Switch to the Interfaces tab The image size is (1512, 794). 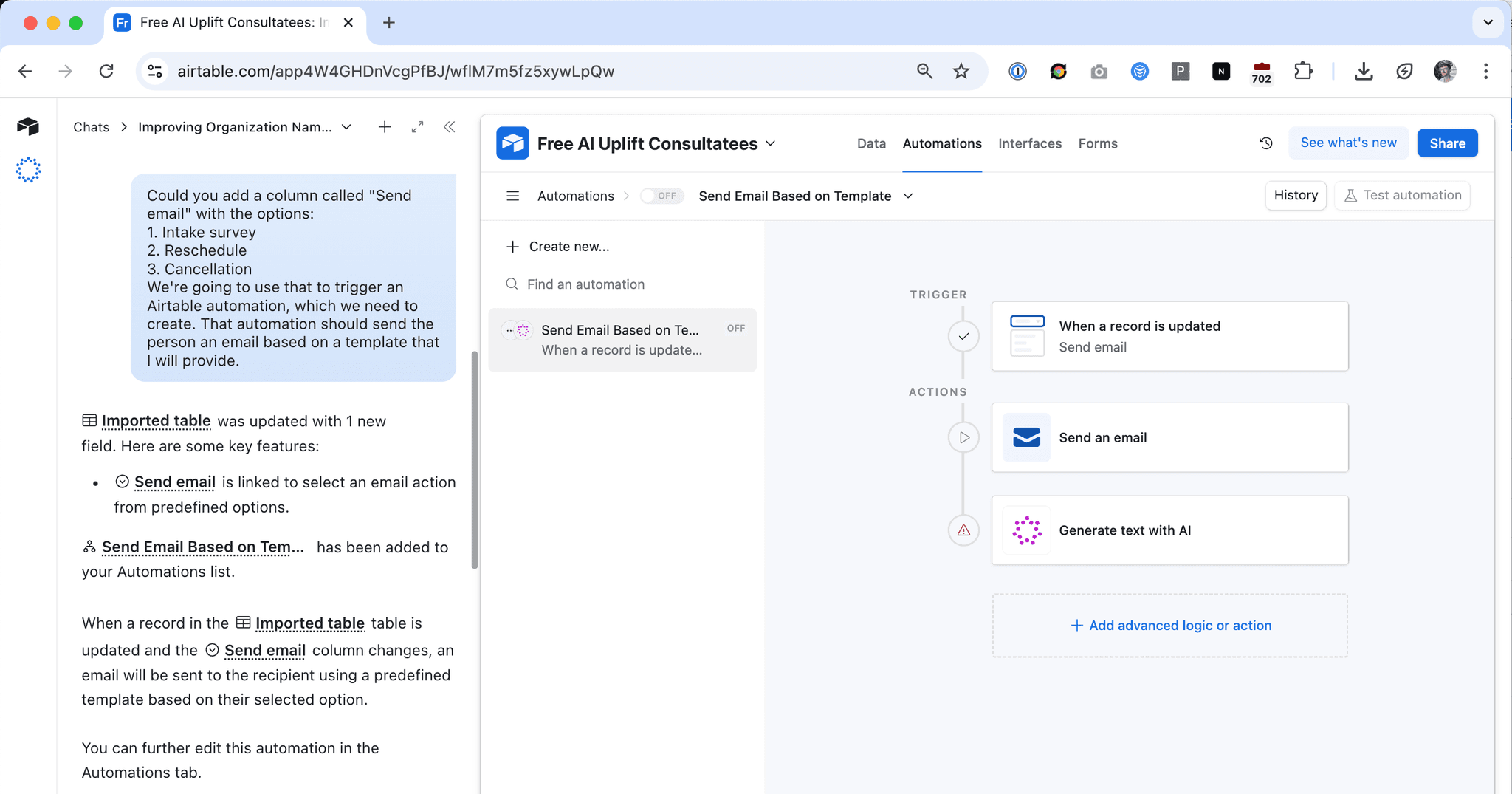click(1030, 143)
